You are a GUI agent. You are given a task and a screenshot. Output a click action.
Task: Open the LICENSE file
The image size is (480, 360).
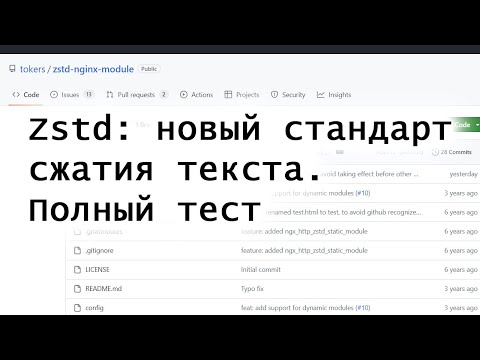(x=97, y=270)
